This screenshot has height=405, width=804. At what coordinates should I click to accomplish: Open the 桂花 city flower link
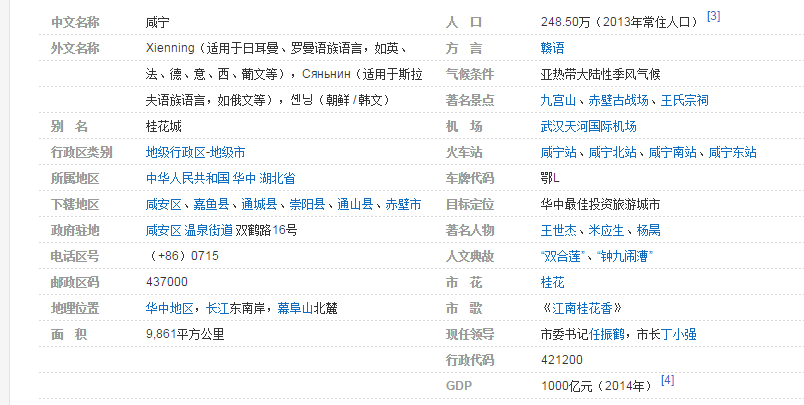pos(551,282)
